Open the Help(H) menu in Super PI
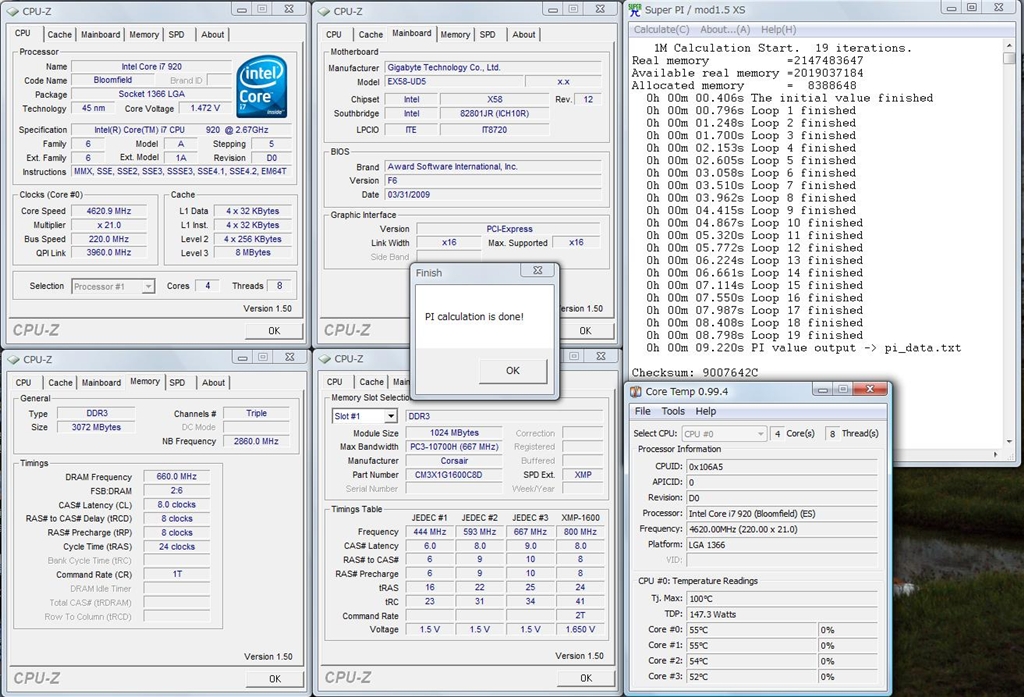1024x697 pixels. pyautogui.click(x=778, y=29)
